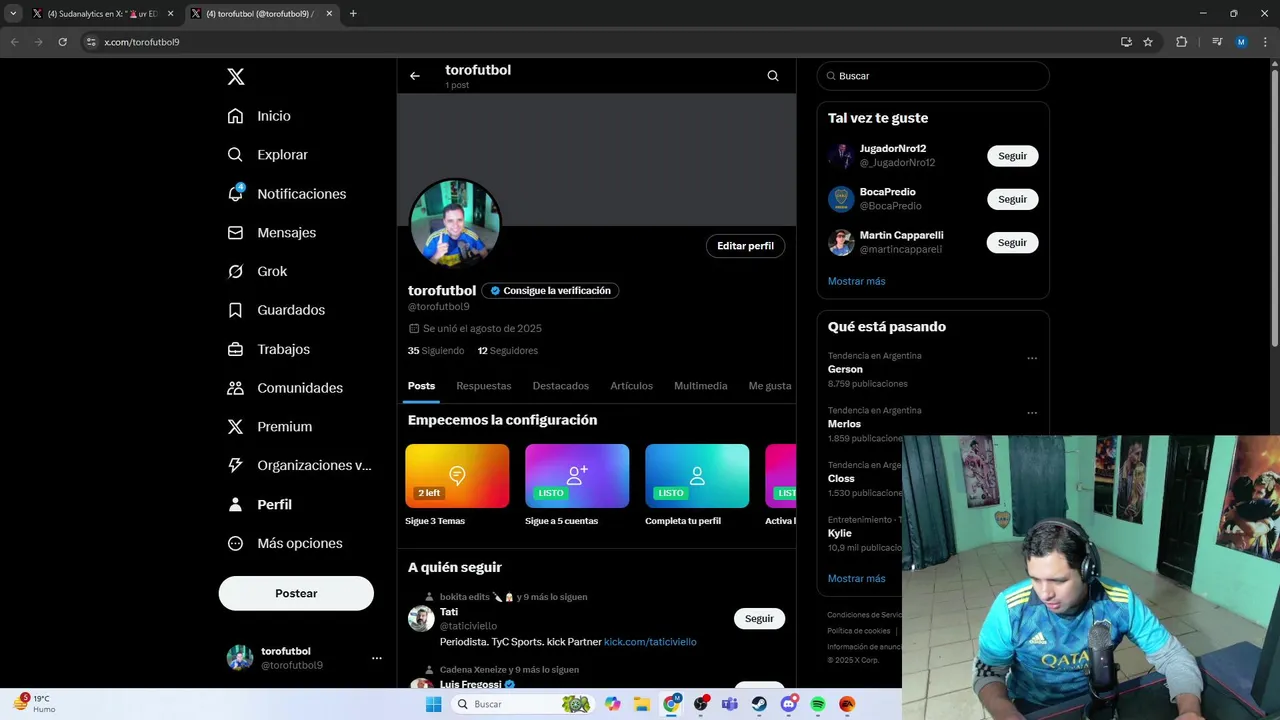Click the X logo at top of sidebar

235,77
